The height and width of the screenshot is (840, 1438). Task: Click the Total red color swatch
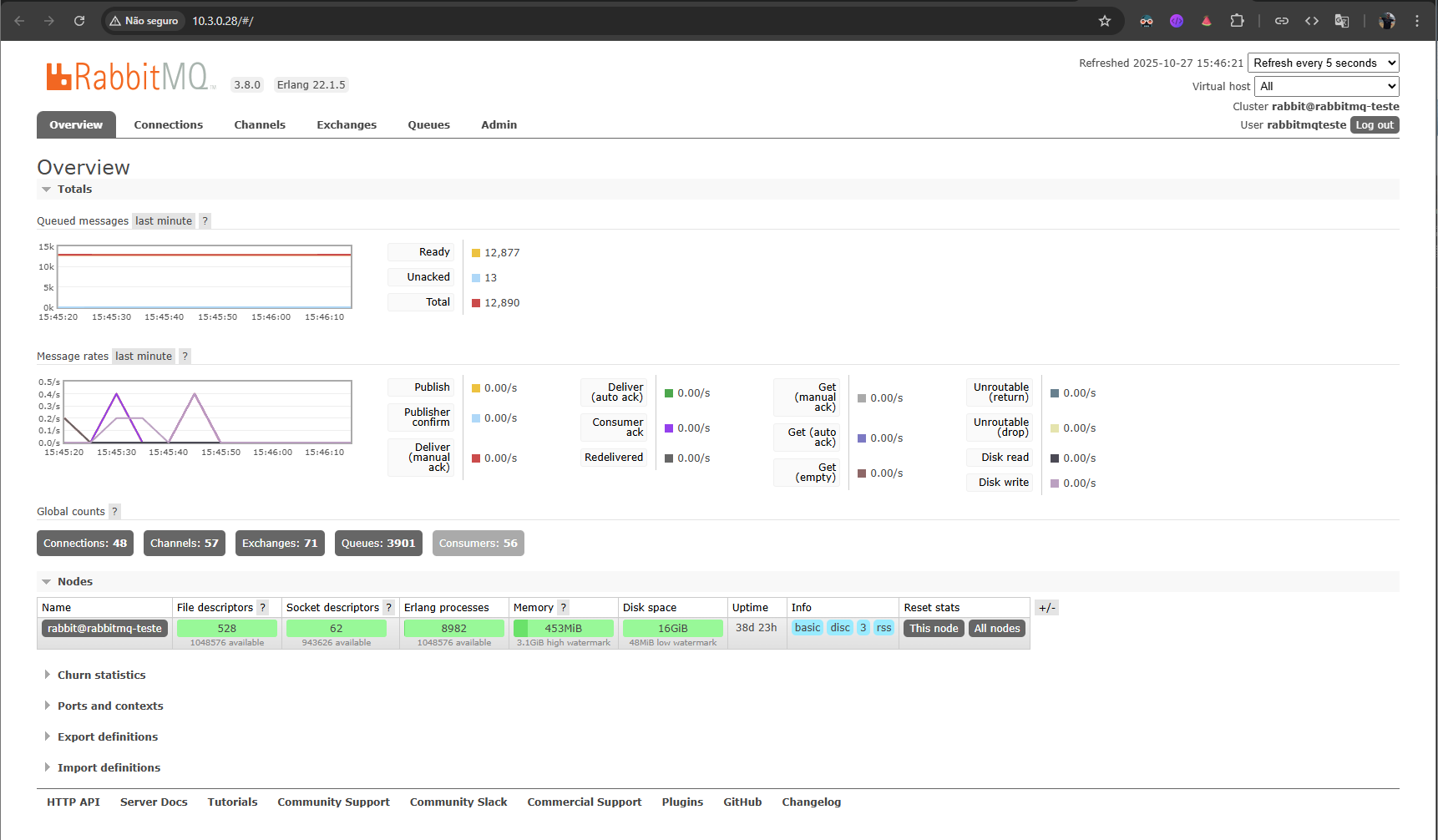pos(476,303)
